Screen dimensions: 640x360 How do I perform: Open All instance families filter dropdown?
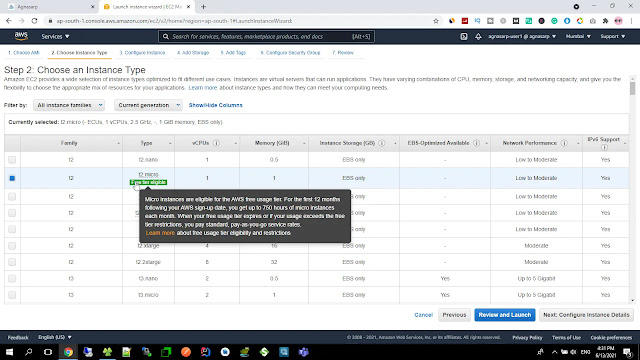69,105
